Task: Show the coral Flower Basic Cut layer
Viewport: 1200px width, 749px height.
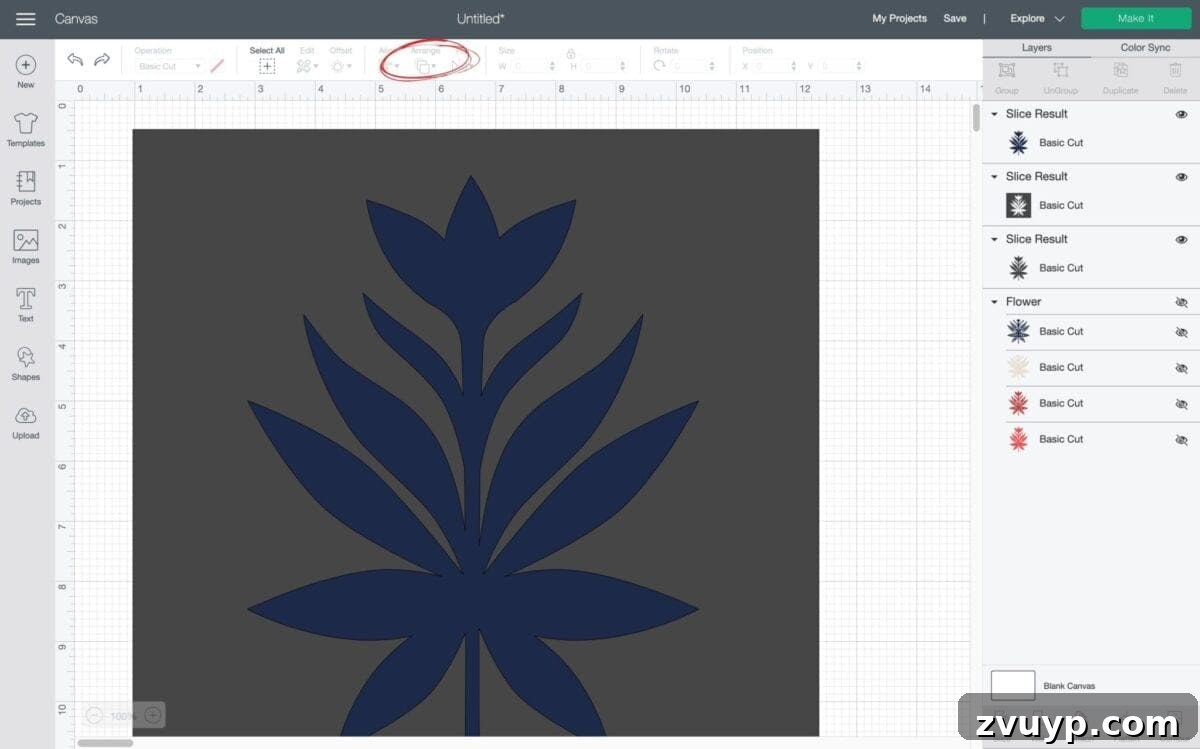Action: 1181,440
